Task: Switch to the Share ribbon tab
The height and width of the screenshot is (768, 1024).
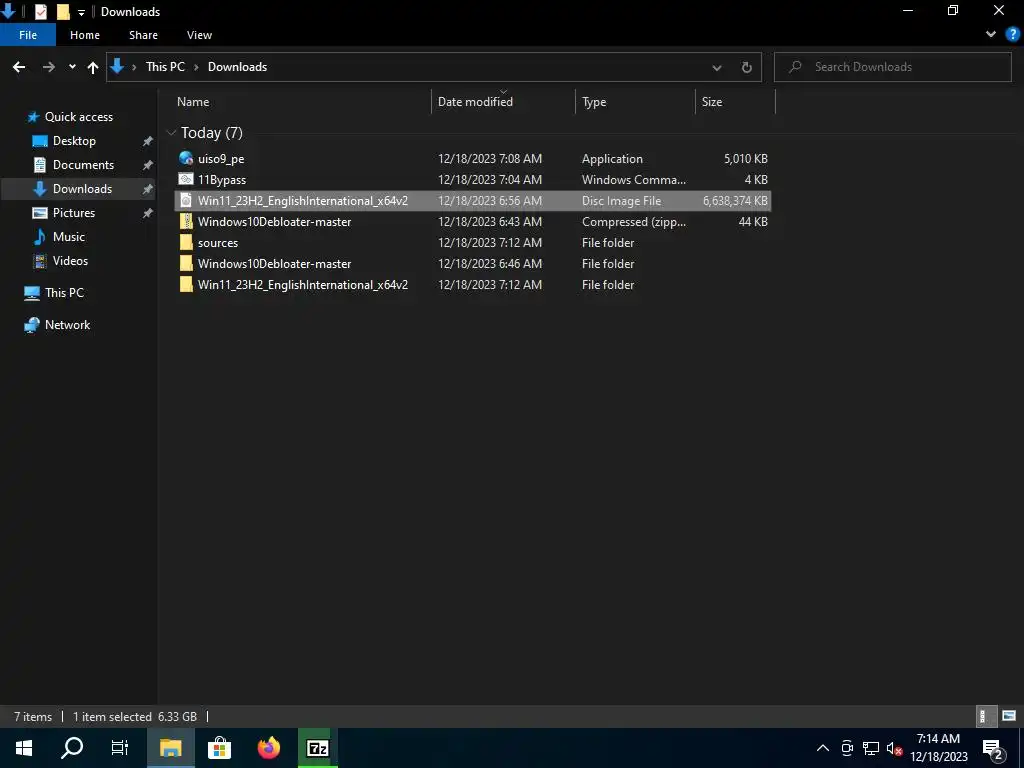Action: pos(143,35)
